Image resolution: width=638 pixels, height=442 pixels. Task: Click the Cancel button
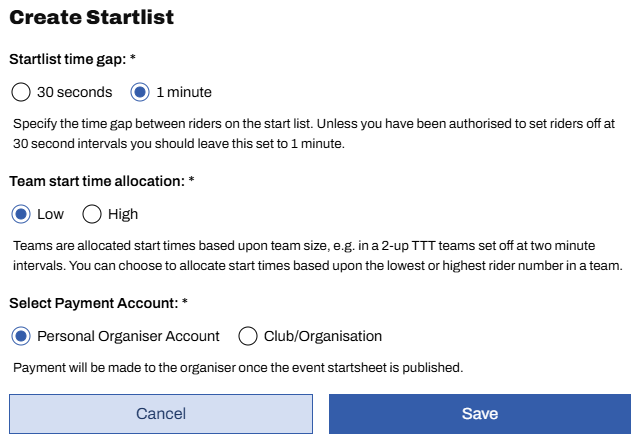coord(161,413)
